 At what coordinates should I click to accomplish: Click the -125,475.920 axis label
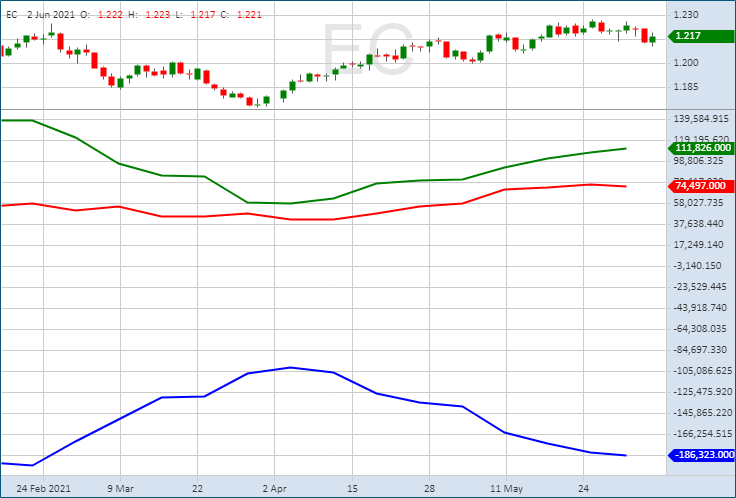pyautogui.click(x=703, y=391)
